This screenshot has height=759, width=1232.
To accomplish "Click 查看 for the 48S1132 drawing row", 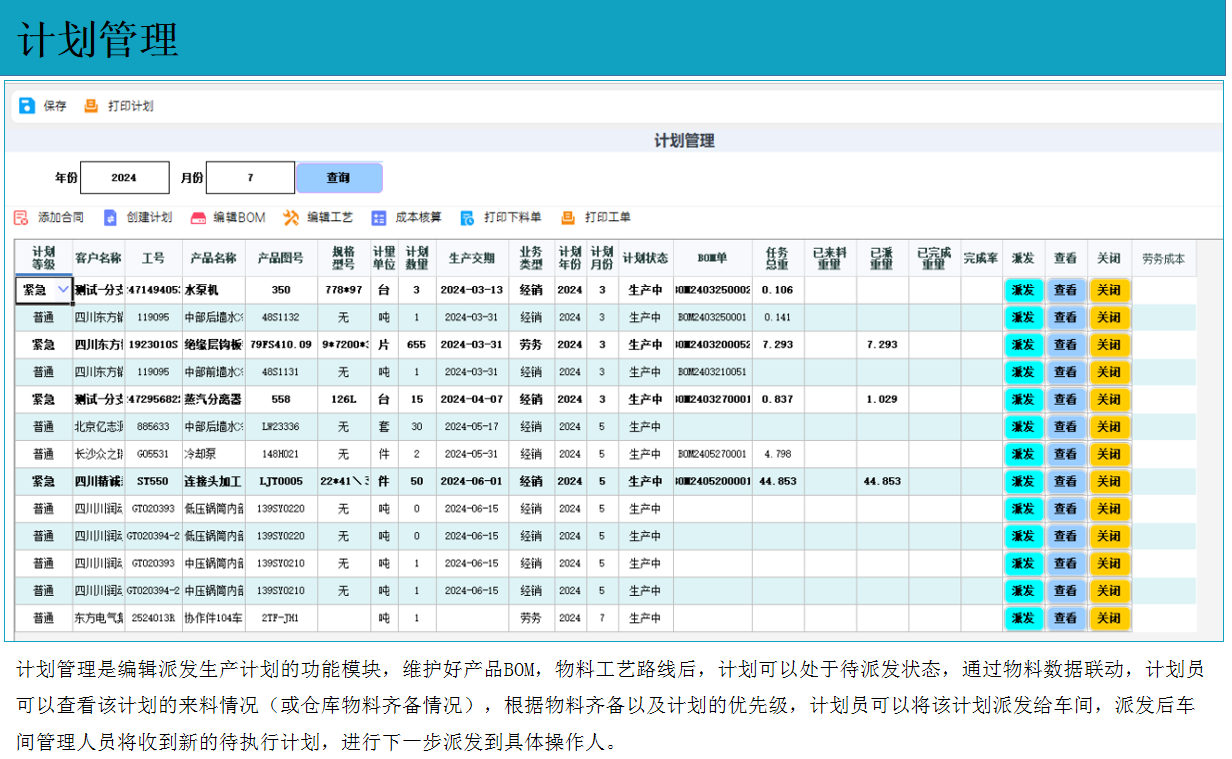I will [x=1066, y=317].
